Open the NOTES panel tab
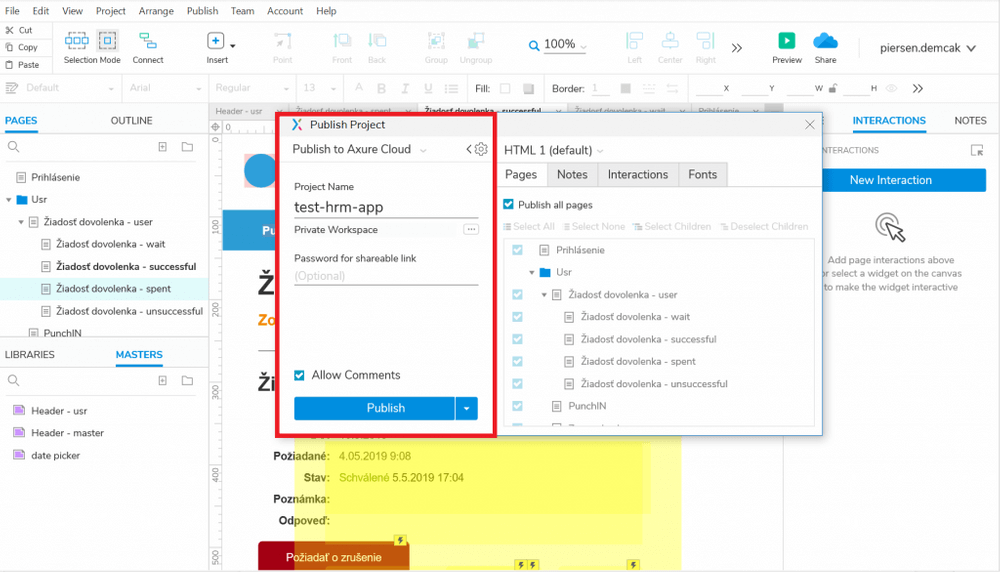1000x572 pixels. click(970, 121)
